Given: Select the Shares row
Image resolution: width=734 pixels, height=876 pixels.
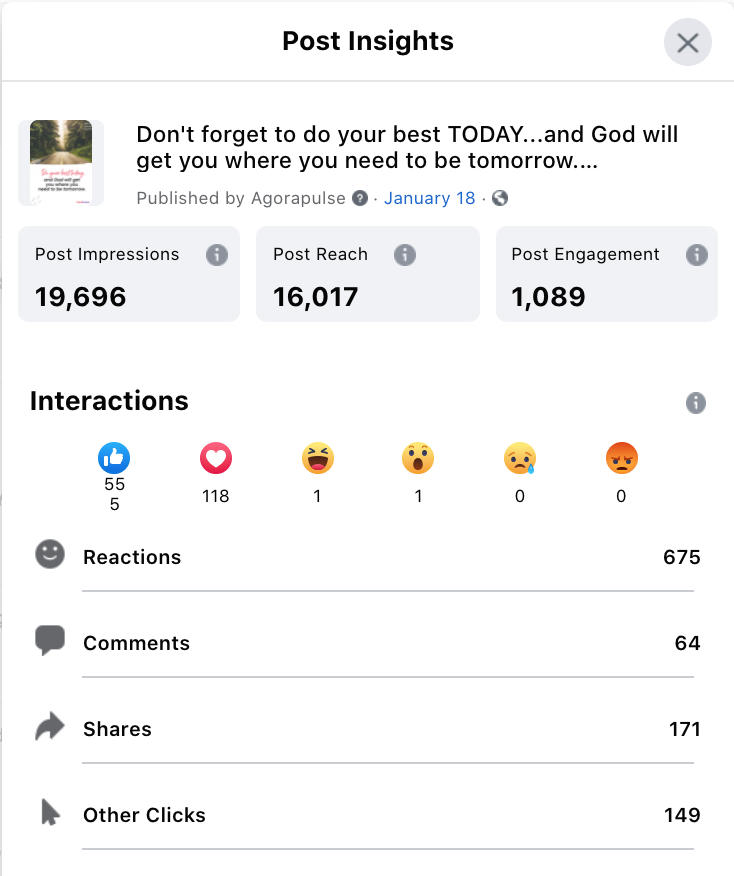Looking at the screenshot, I should point(368,729).
